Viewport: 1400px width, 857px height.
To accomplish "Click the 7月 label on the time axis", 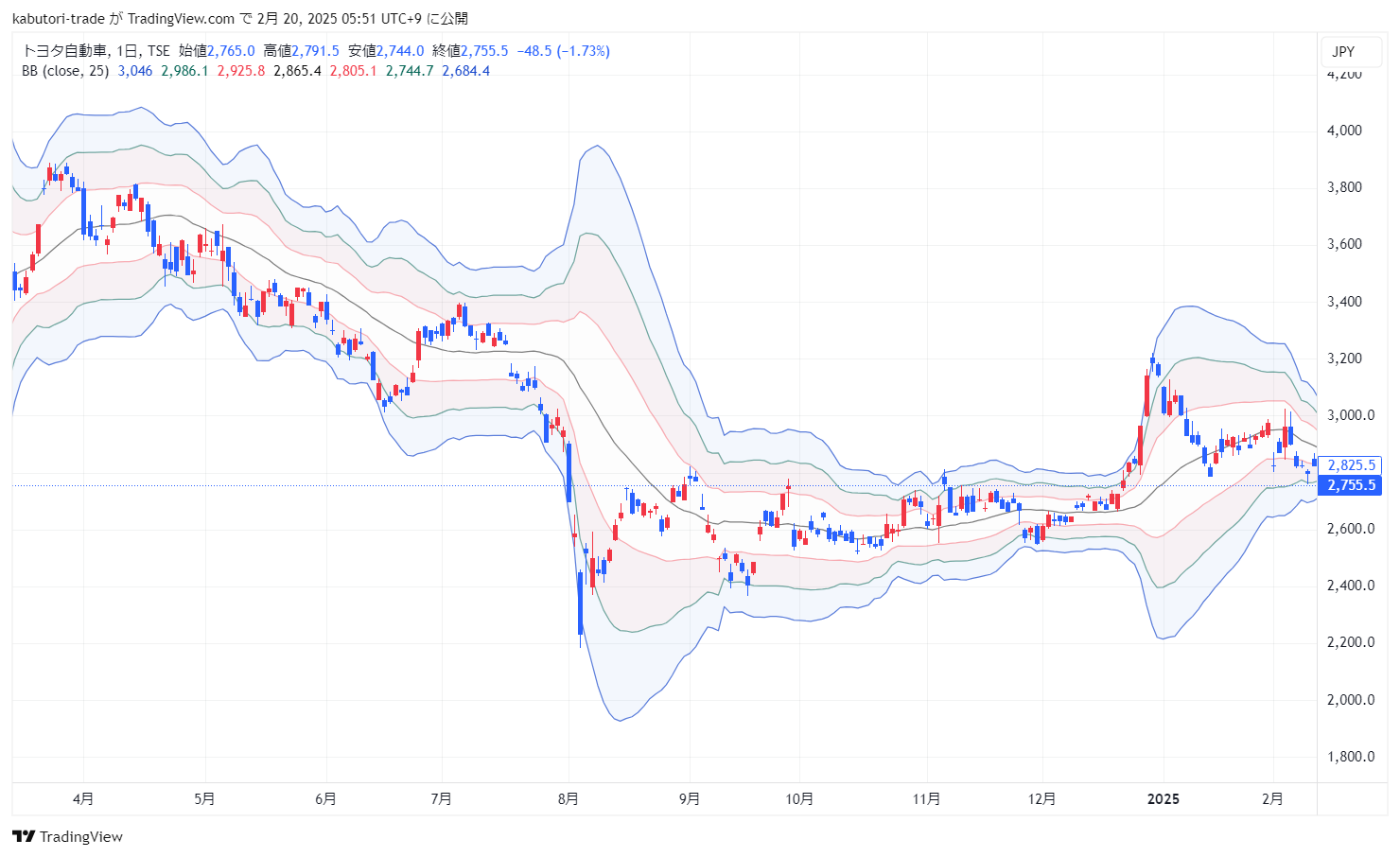I will pyautogui.click(x=441, y=799).
